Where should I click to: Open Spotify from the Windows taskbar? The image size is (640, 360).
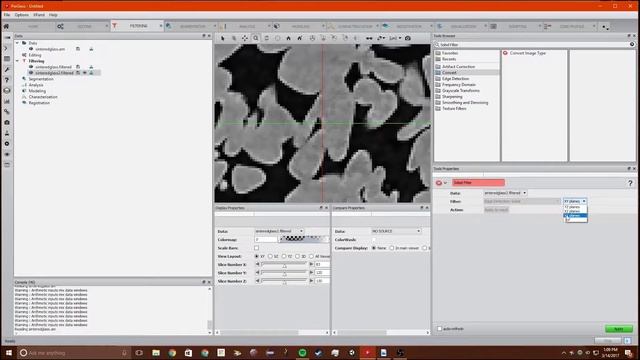click(x=302, y=353)
